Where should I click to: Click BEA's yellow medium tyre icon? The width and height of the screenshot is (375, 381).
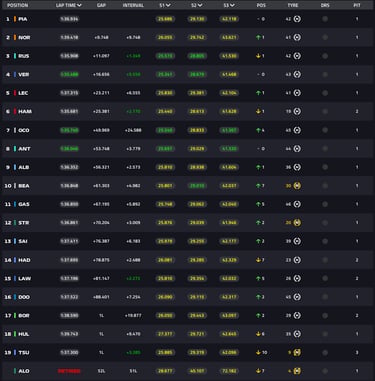[297, 186]
